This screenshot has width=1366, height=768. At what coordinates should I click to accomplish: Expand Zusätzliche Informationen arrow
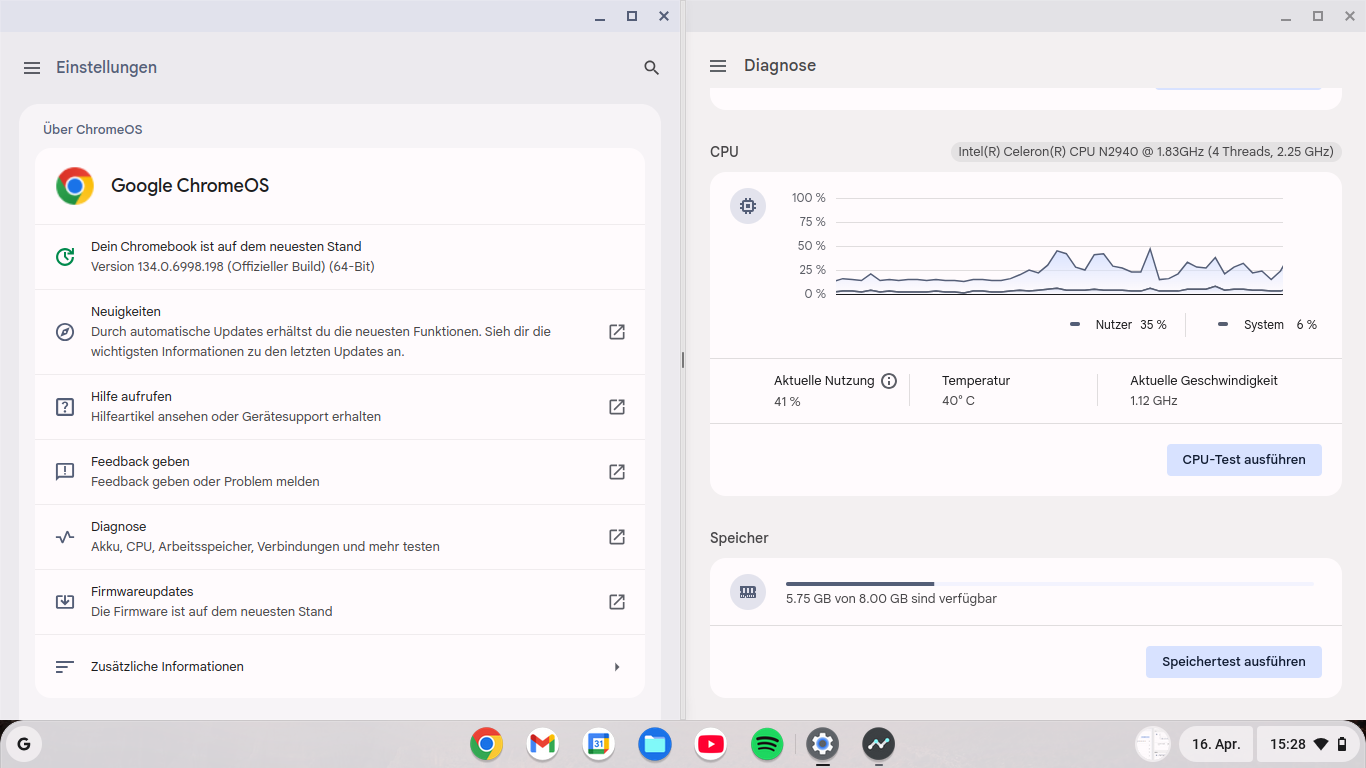[x=617, y=667]
